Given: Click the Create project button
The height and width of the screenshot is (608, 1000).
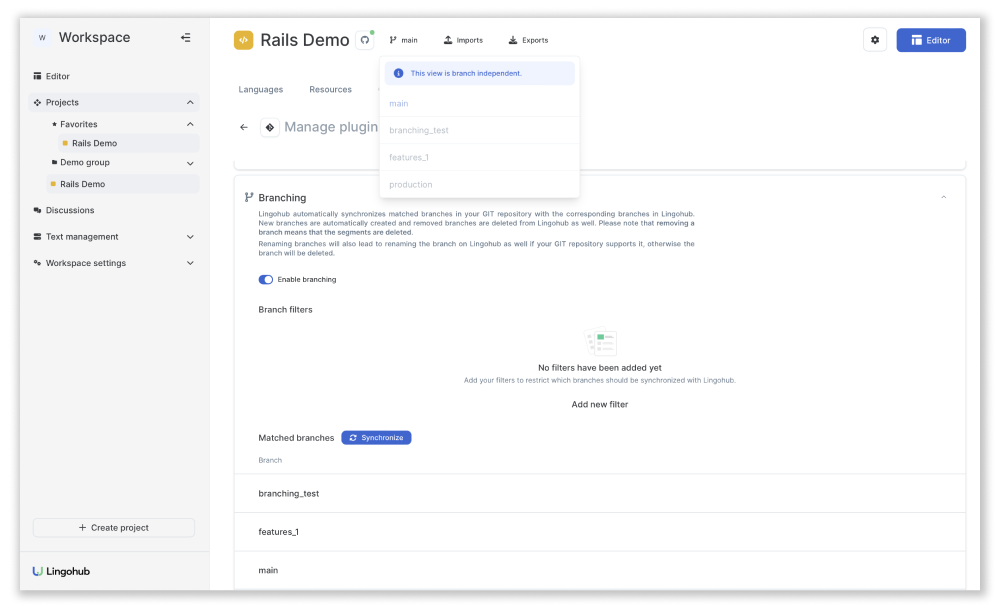Looking at the screenshot, I should [114, 528].
